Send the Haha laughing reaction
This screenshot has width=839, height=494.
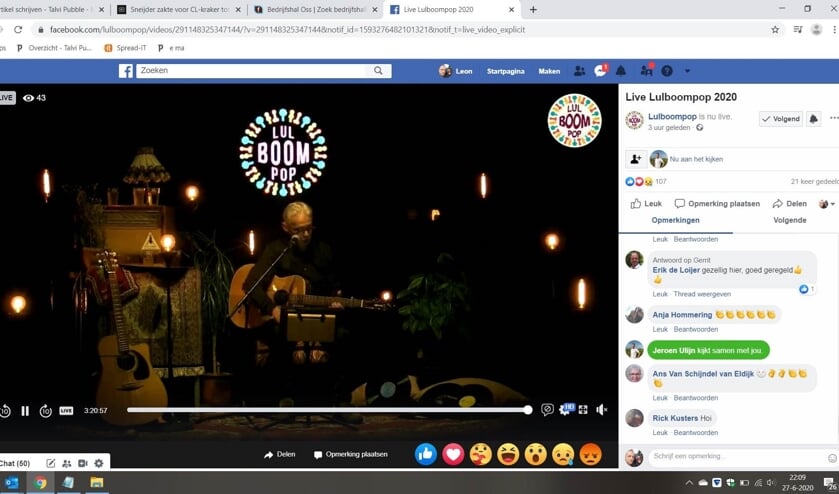click(508, 454)
